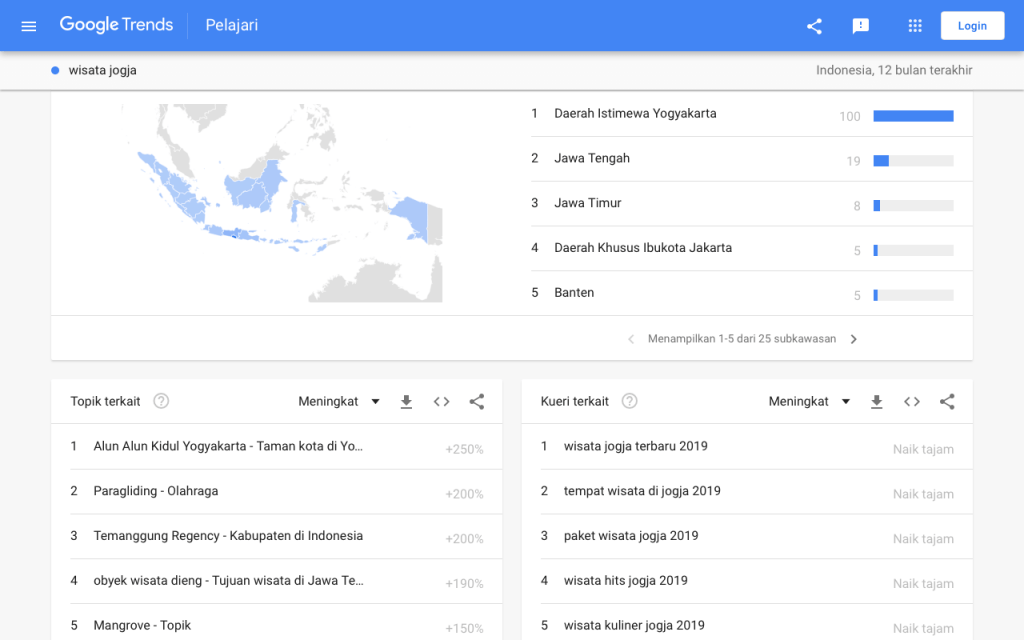
Task: Download the Kueri terkait data
Action: click(x=876, y=402)
